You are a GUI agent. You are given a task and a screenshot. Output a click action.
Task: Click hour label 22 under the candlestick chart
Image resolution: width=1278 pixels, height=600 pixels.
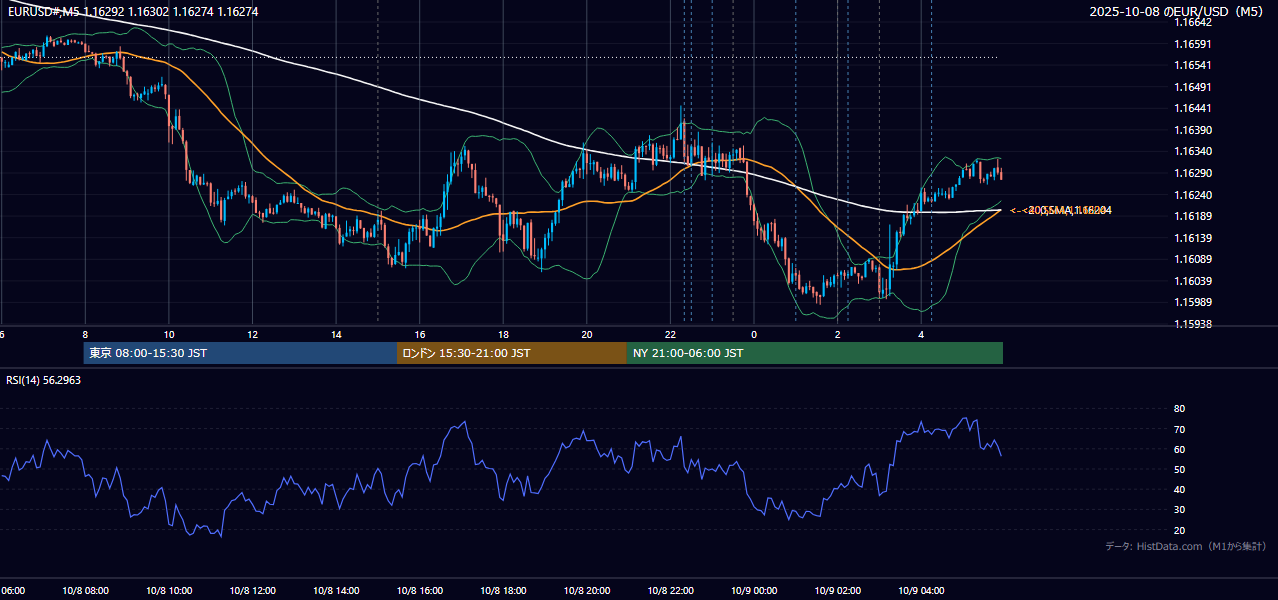click(x=670, y=335)
